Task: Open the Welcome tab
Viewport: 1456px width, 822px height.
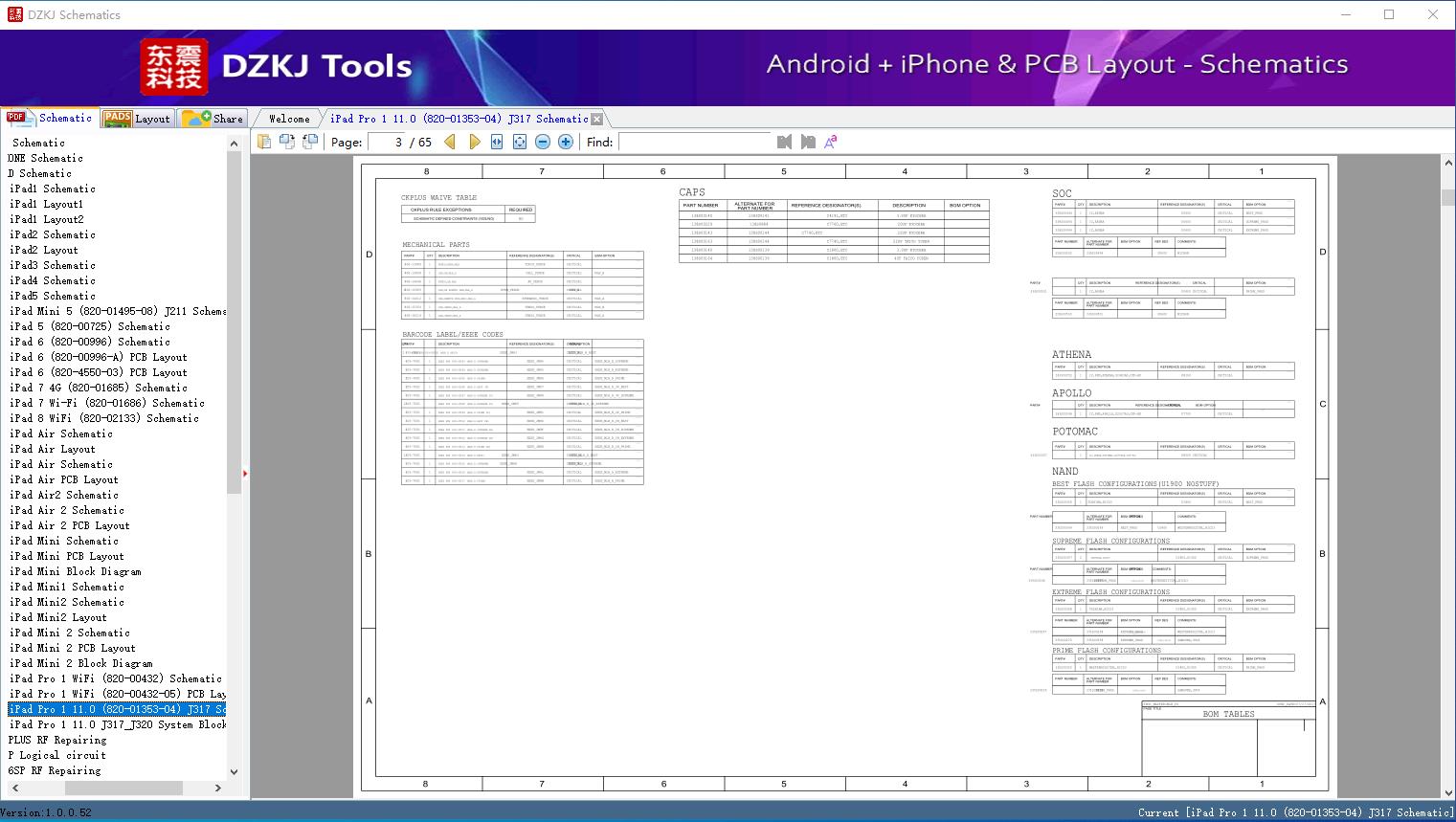Action: (289, 119)
